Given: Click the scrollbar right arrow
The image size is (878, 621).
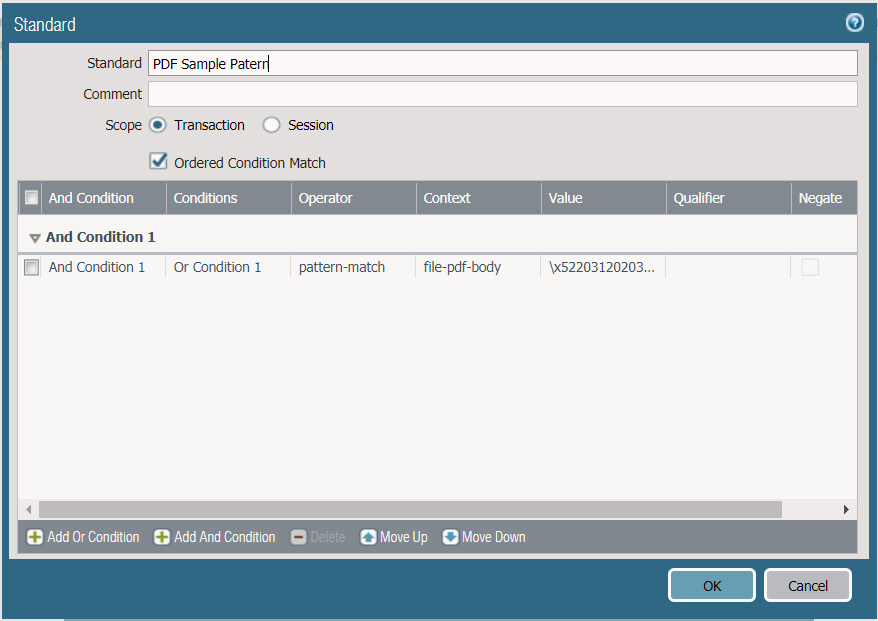Looking at the screenshot, I should (x=846, y=509).
